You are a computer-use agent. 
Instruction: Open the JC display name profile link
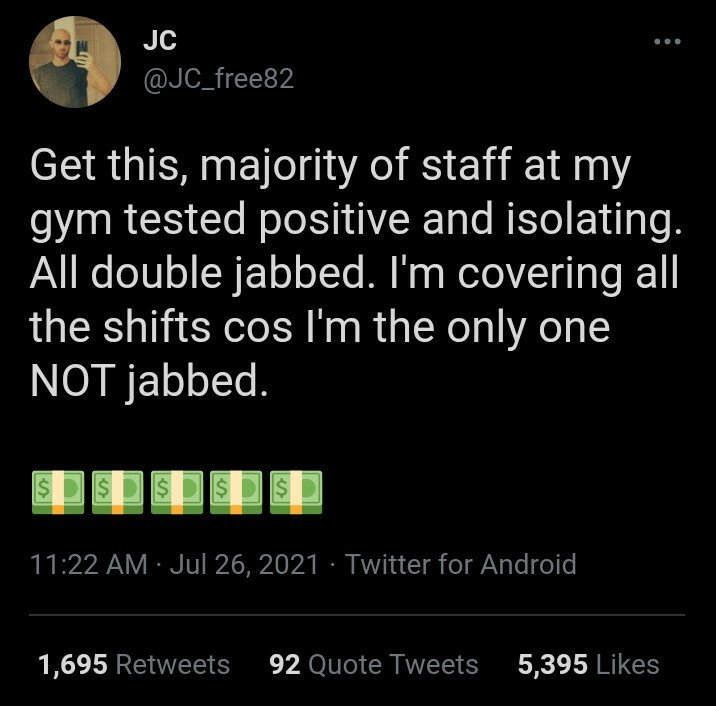click(x=161, y=41)
